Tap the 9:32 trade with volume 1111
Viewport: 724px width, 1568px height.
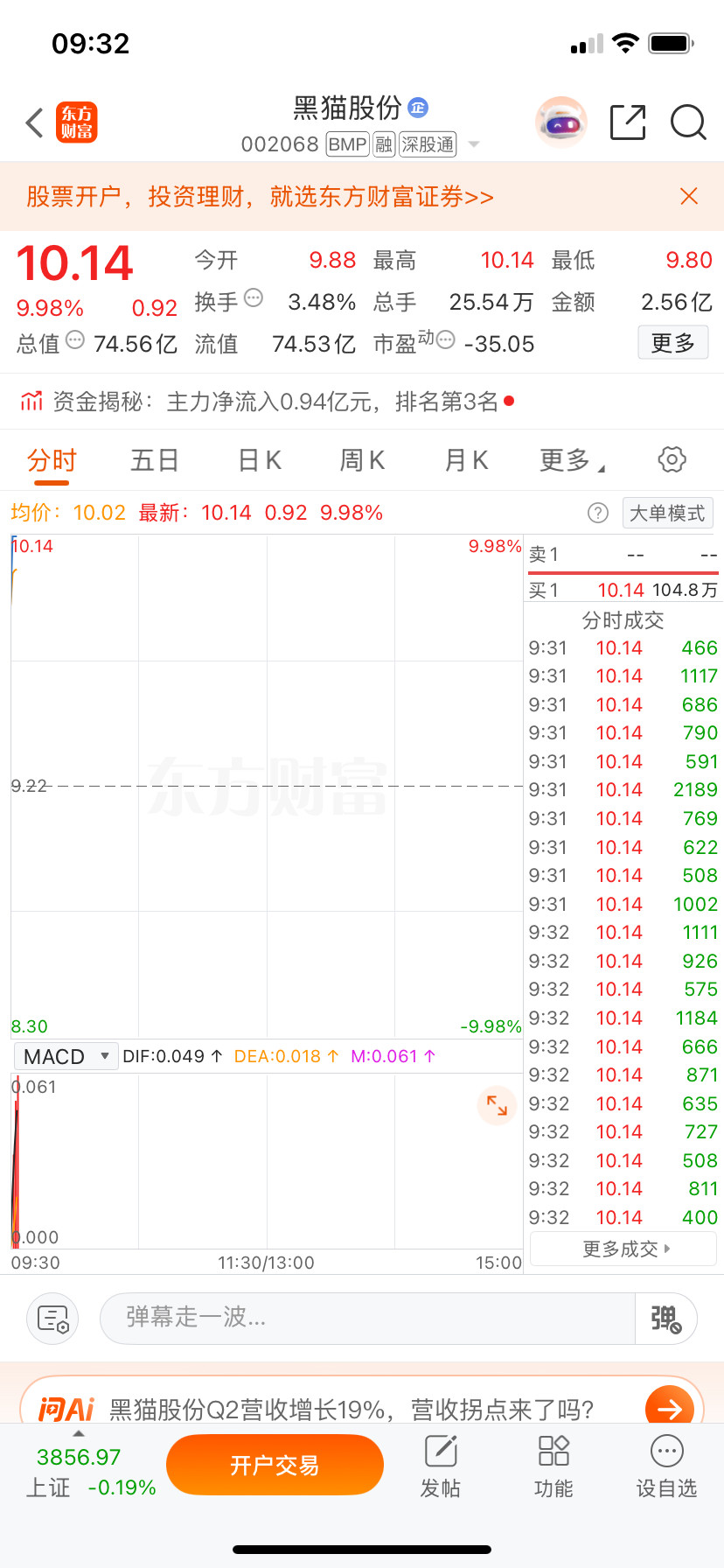623,933
